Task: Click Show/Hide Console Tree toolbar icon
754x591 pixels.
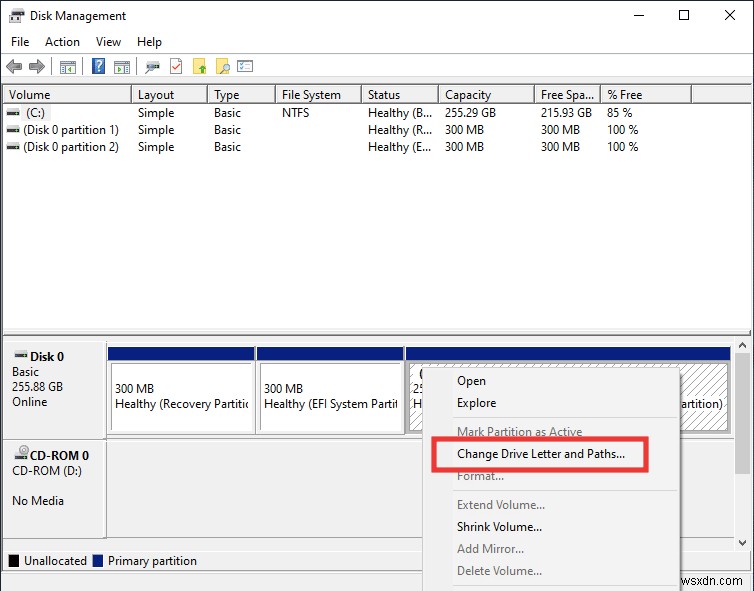Action: click(68, 67)
